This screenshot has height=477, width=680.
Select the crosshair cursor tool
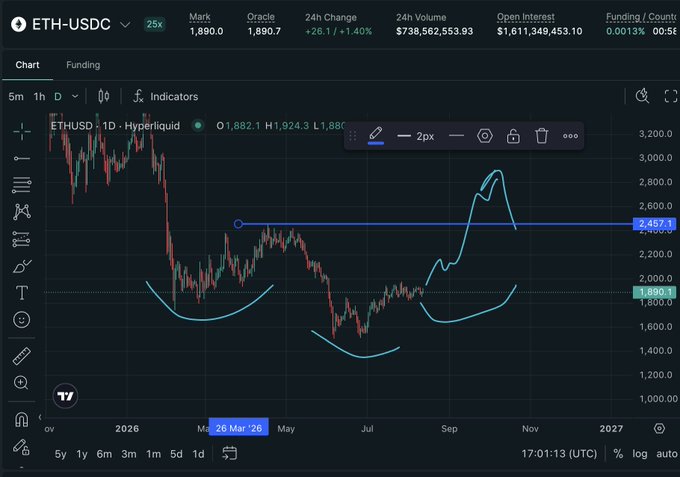click(x=22, y=131)
